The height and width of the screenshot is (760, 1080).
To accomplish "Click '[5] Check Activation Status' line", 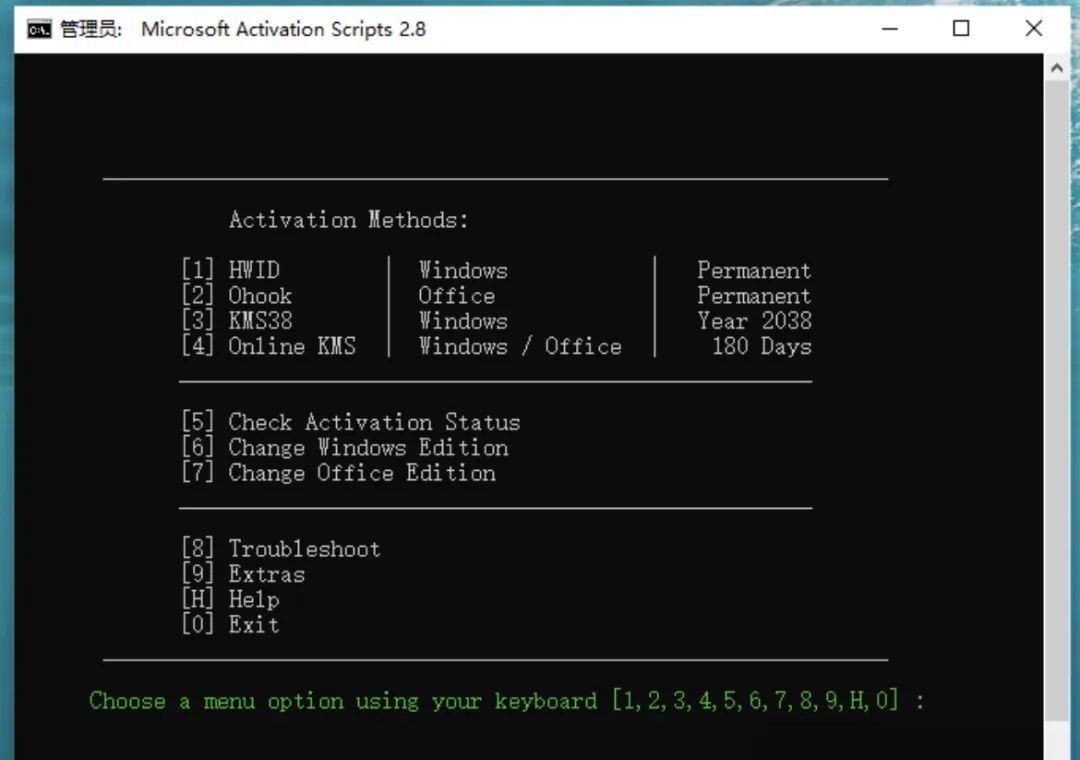I will pyautogui.click(x=351, y=422).
